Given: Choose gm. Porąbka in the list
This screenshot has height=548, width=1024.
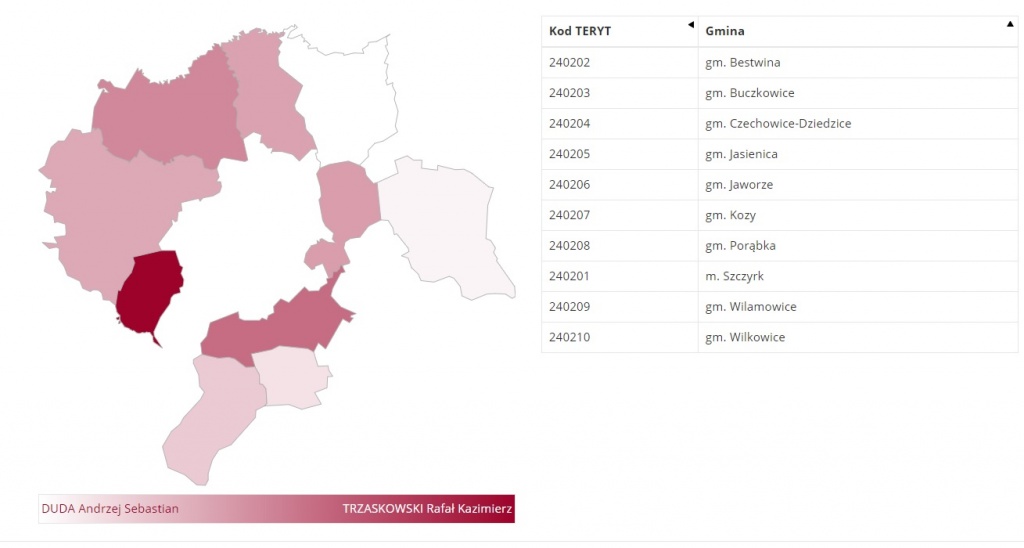Looking at the screenshot, I should [740, 246].
